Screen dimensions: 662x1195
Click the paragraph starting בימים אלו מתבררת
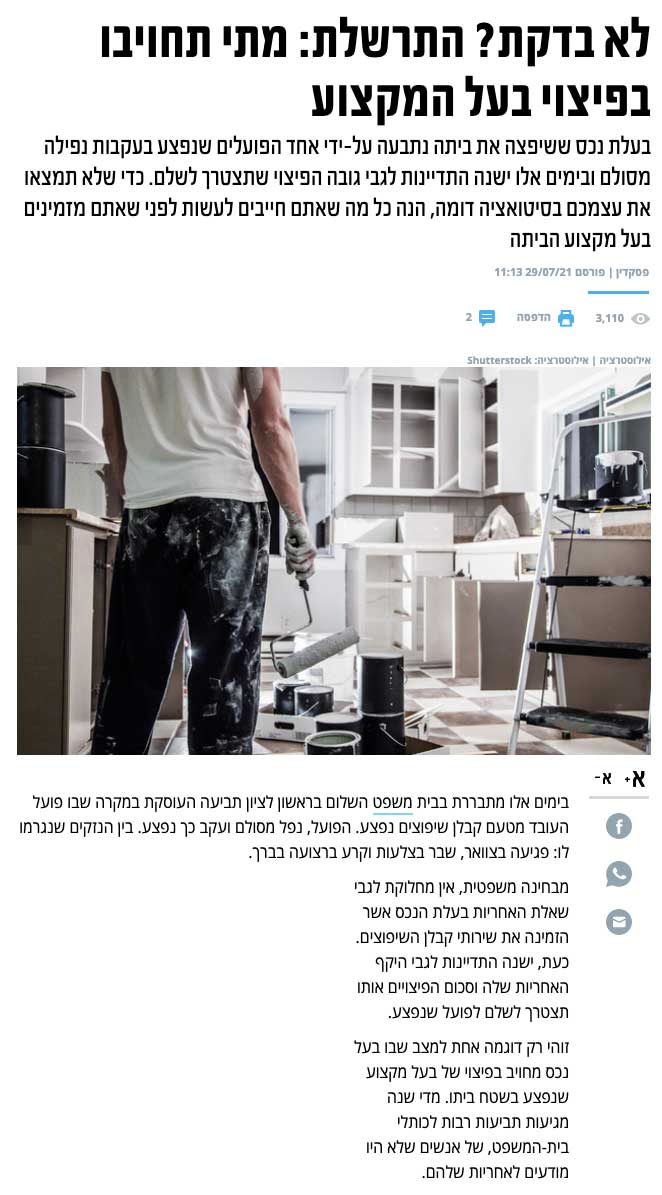pyautogui.click(x=294, y=828)
